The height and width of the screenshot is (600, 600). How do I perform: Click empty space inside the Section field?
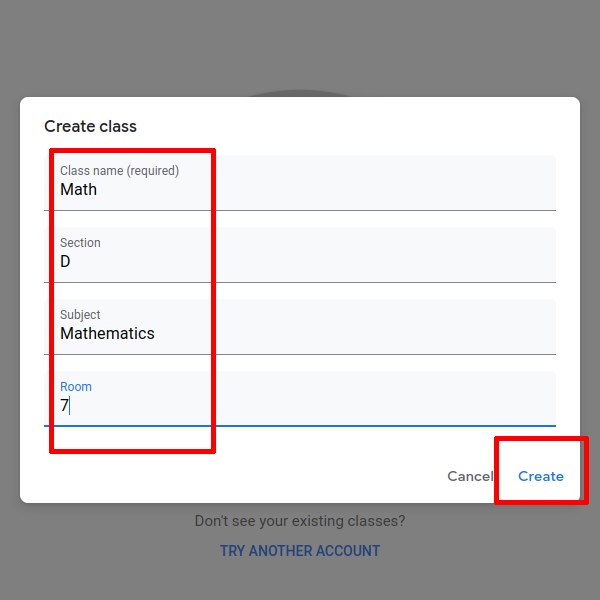click(400, 255)
